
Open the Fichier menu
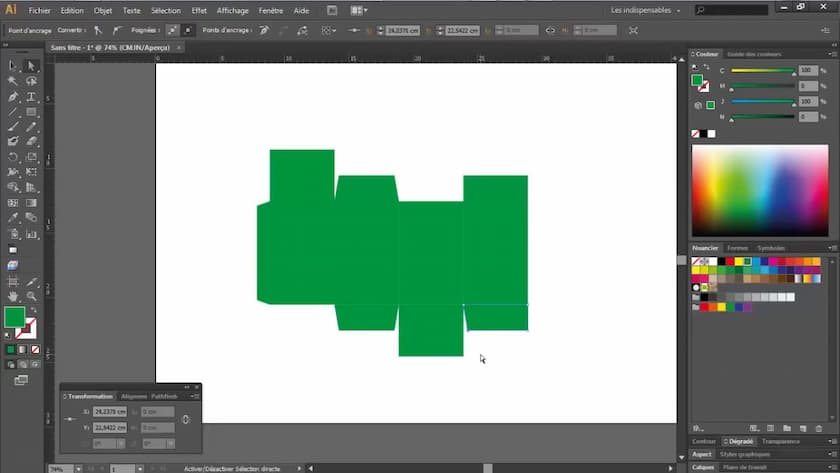pos(40,10)
